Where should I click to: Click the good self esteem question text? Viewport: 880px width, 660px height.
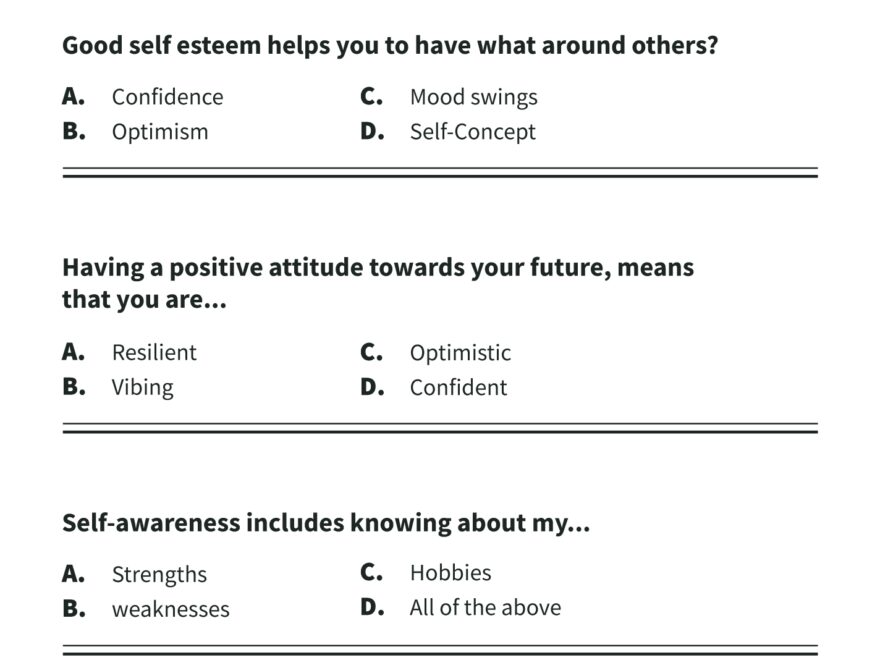tap(390, 46)
